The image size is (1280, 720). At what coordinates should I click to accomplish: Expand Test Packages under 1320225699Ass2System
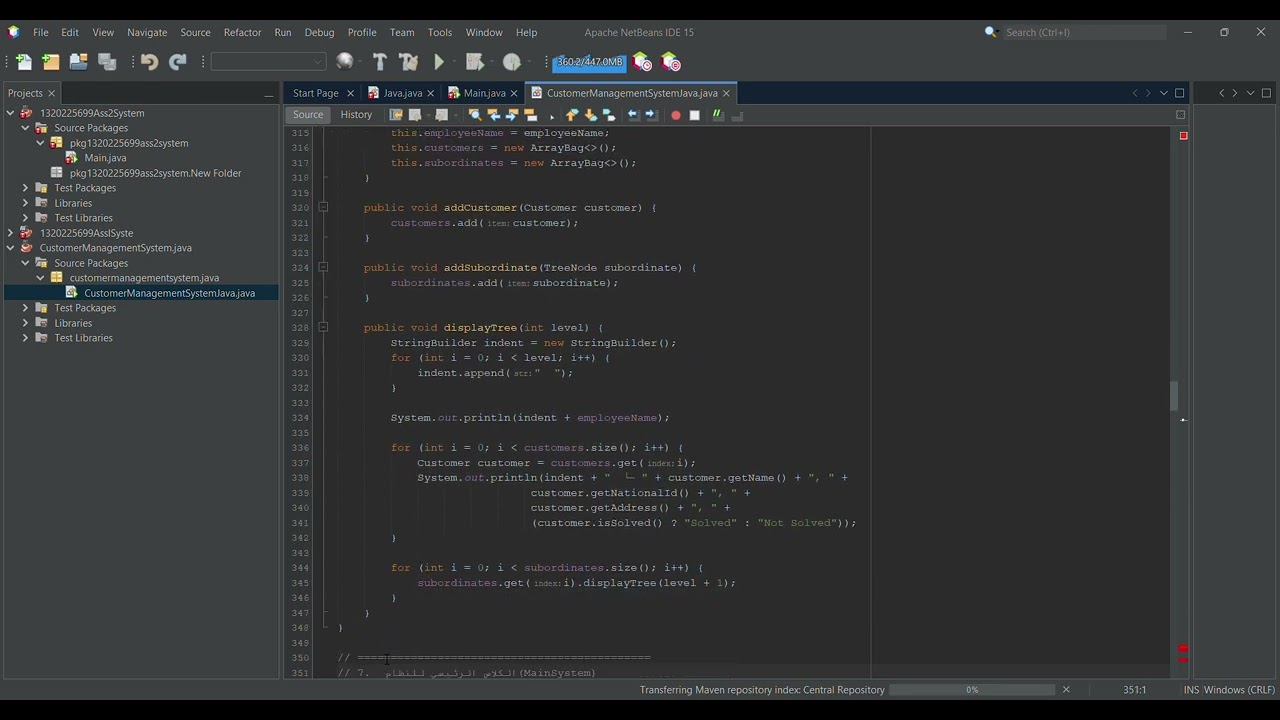point(25,188)
